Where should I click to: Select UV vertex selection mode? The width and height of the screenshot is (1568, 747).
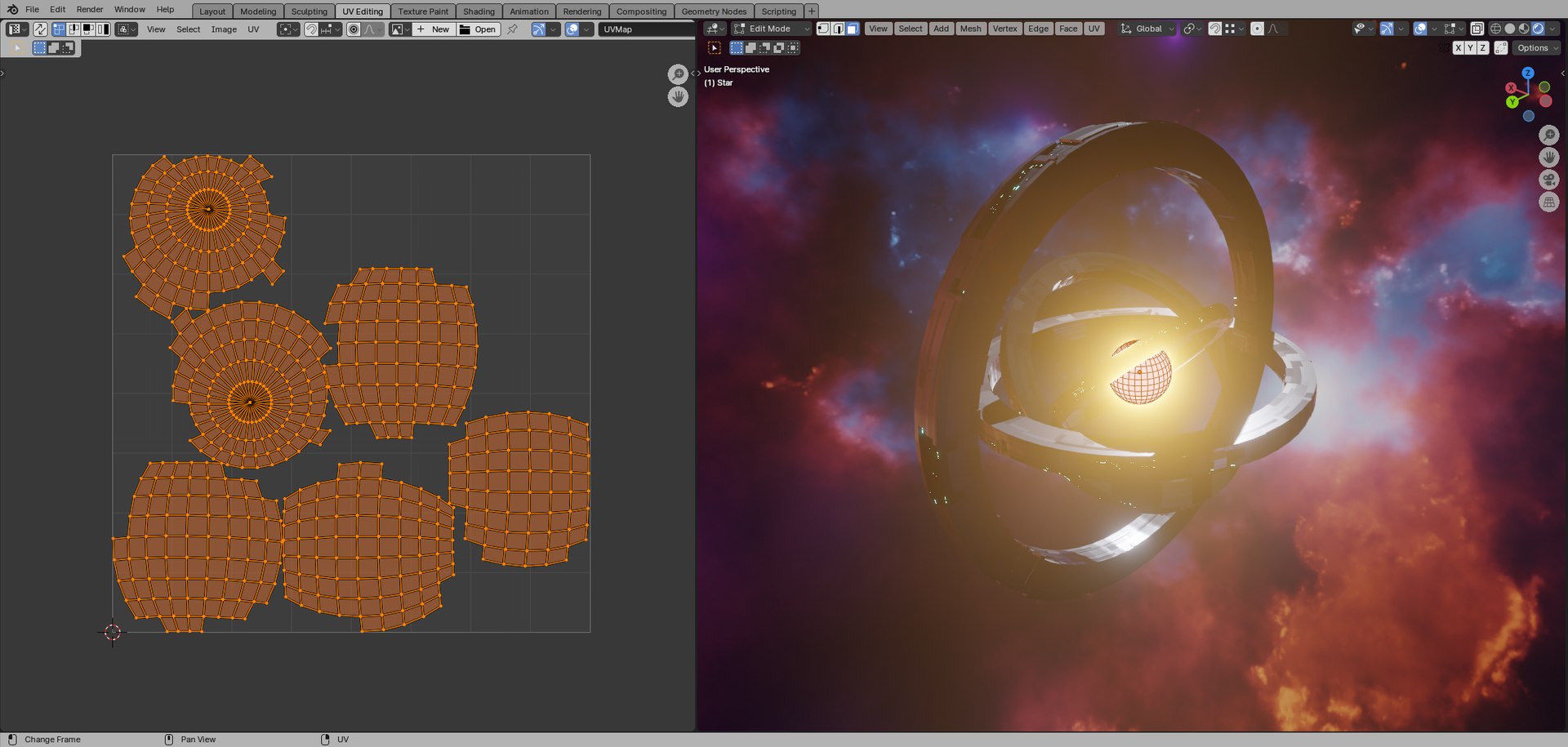(x=59, y=29)
